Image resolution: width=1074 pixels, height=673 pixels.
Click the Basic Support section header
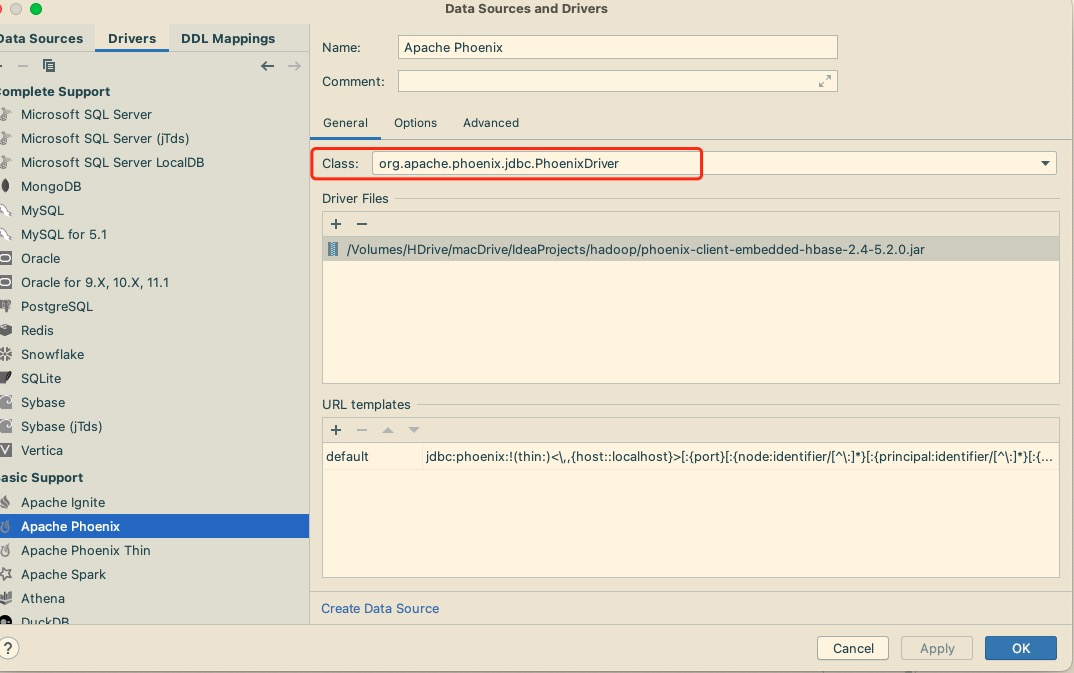41,477
